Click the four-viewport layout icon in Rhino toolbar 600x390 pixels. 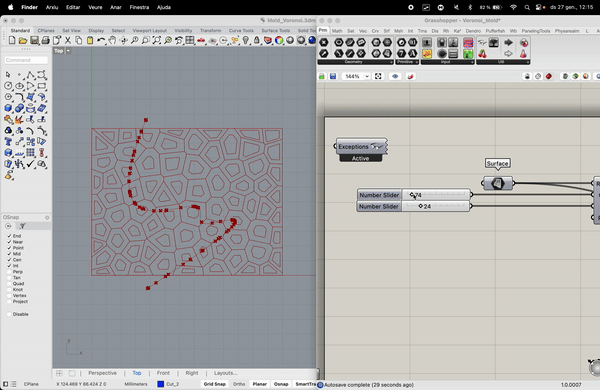pyautogui.click(x=190, y=40)
